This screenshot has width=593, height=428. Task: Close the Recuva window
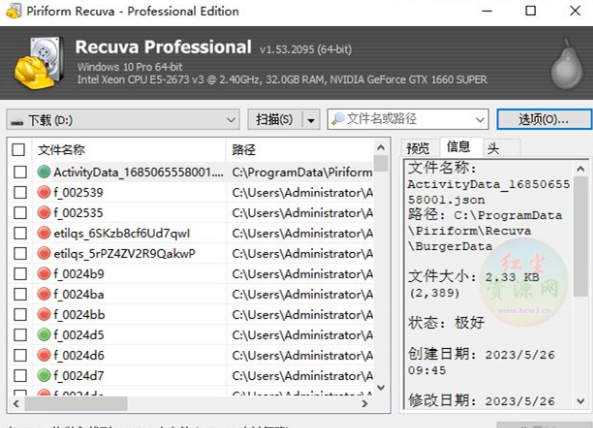tap(575, 11)
